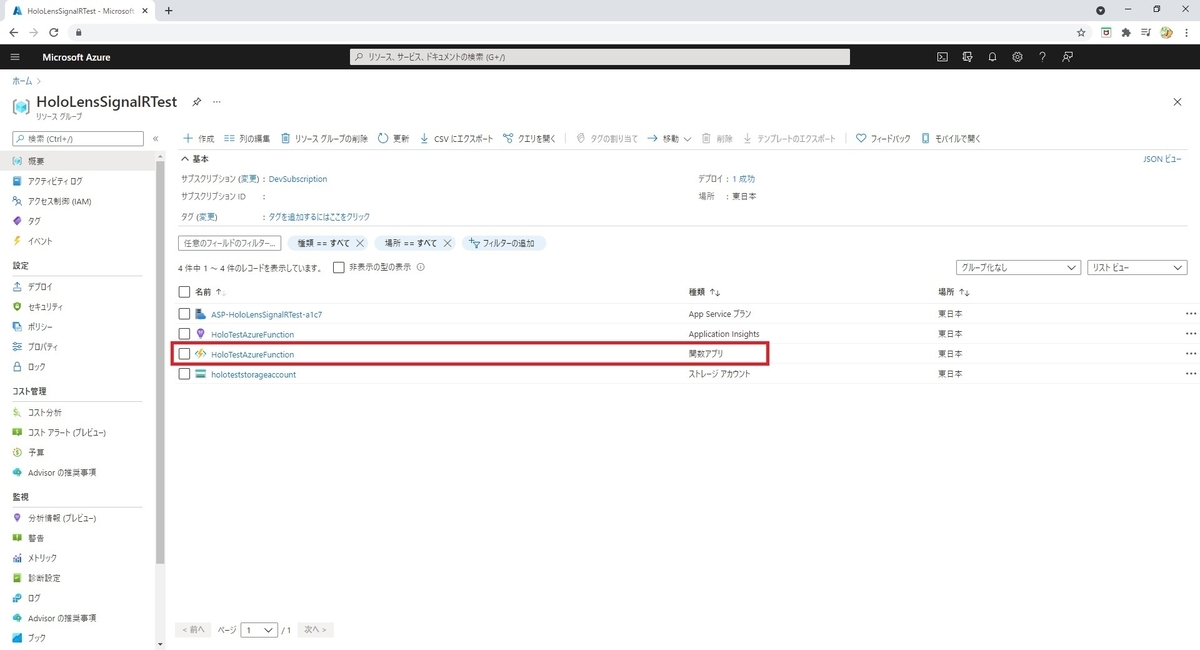
Task: Click リソース グループの削除 button
Action: click(324, 138)
